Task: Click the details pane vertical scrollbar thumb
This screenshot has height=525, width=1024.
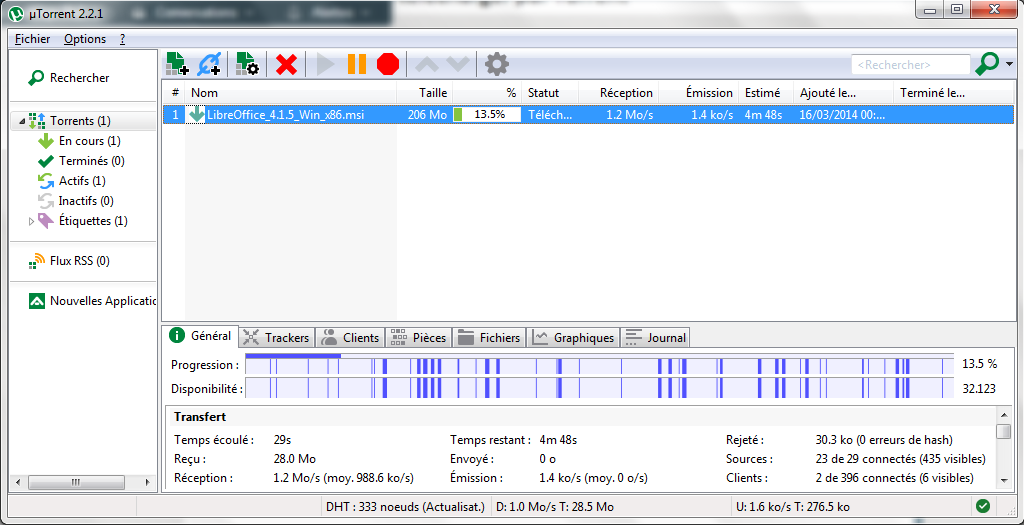Action: point(1004,432)
